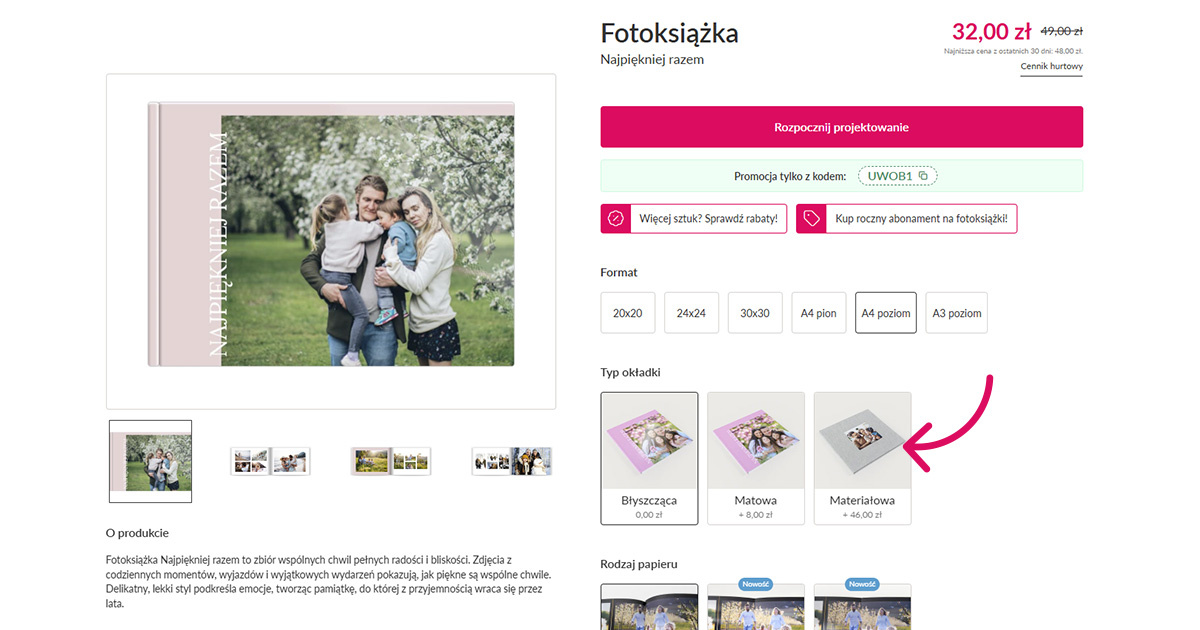Open Więcej sztuk? Sprawdź rabaty!
Screen dimensions: 1200x630
click(x=694, y=219)
